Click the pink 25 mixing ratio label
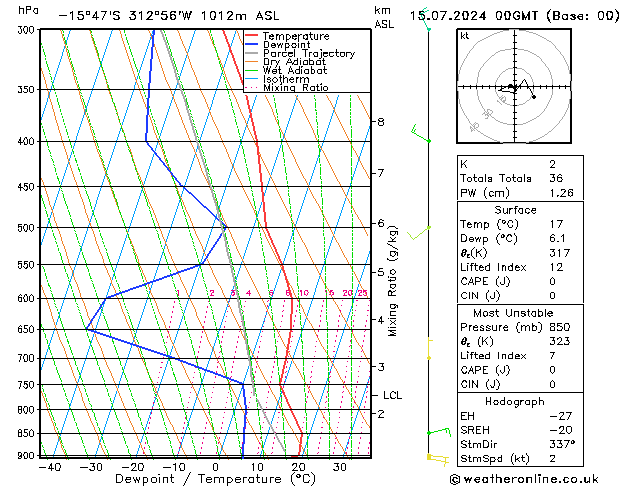The width and height of the screenshot is (629, 486). (x=362, y=293)
